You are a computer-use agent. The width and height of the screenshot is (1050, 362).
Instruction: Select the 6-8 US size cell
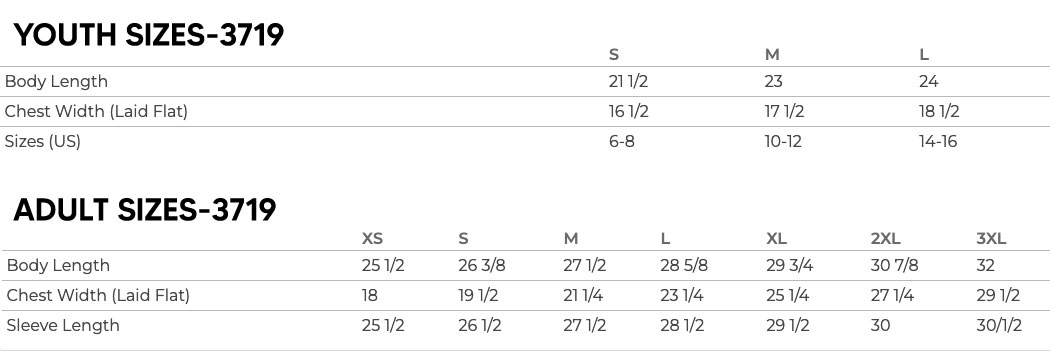pyautogui.click(x=622, y=142)
